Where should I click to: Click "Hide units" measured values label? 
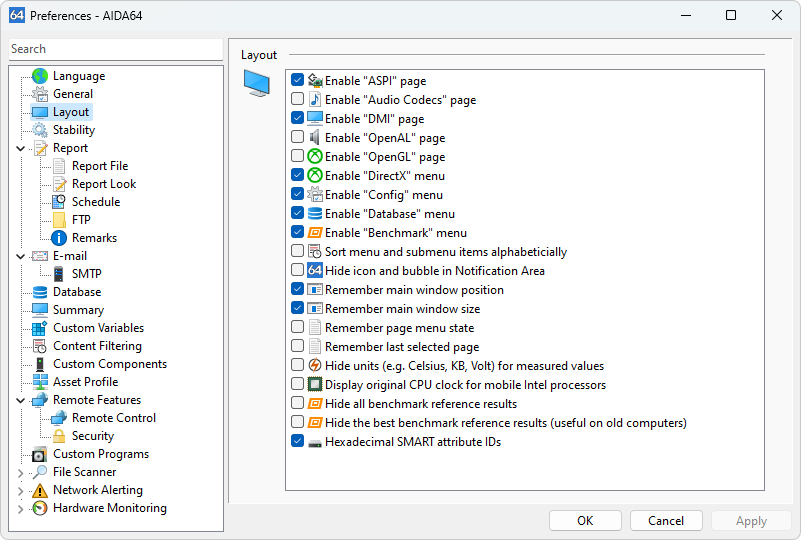[x=464, y=366]
